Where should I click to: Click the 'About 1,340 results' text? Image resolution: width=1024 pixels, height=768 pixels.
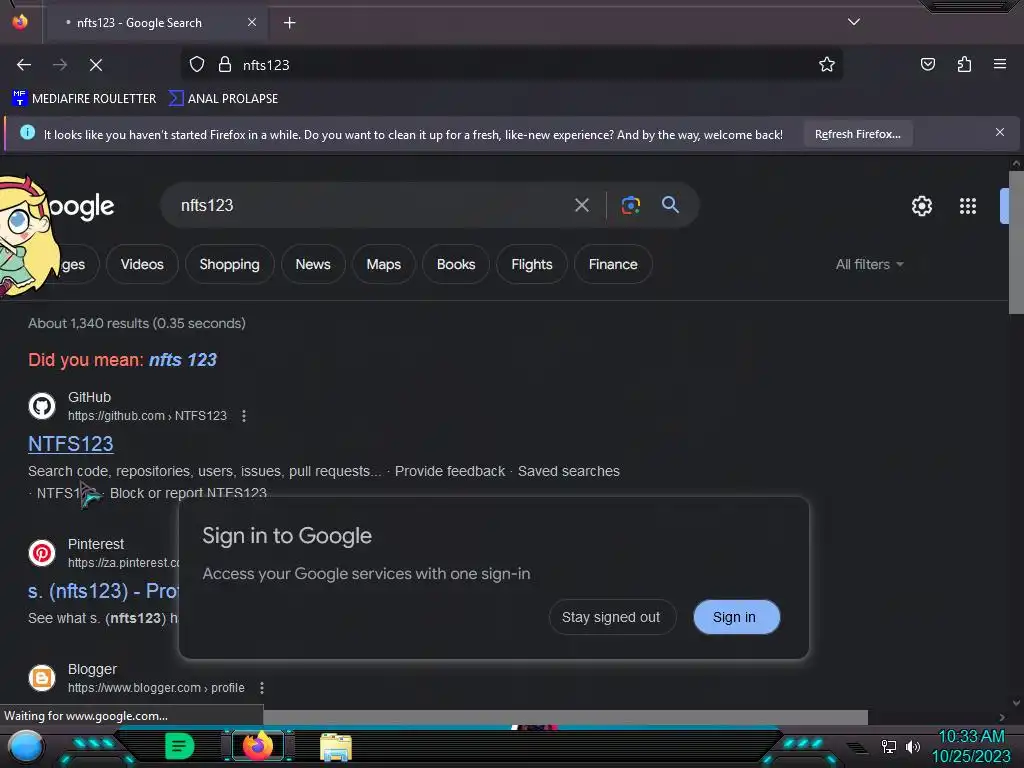pos(136,323)
